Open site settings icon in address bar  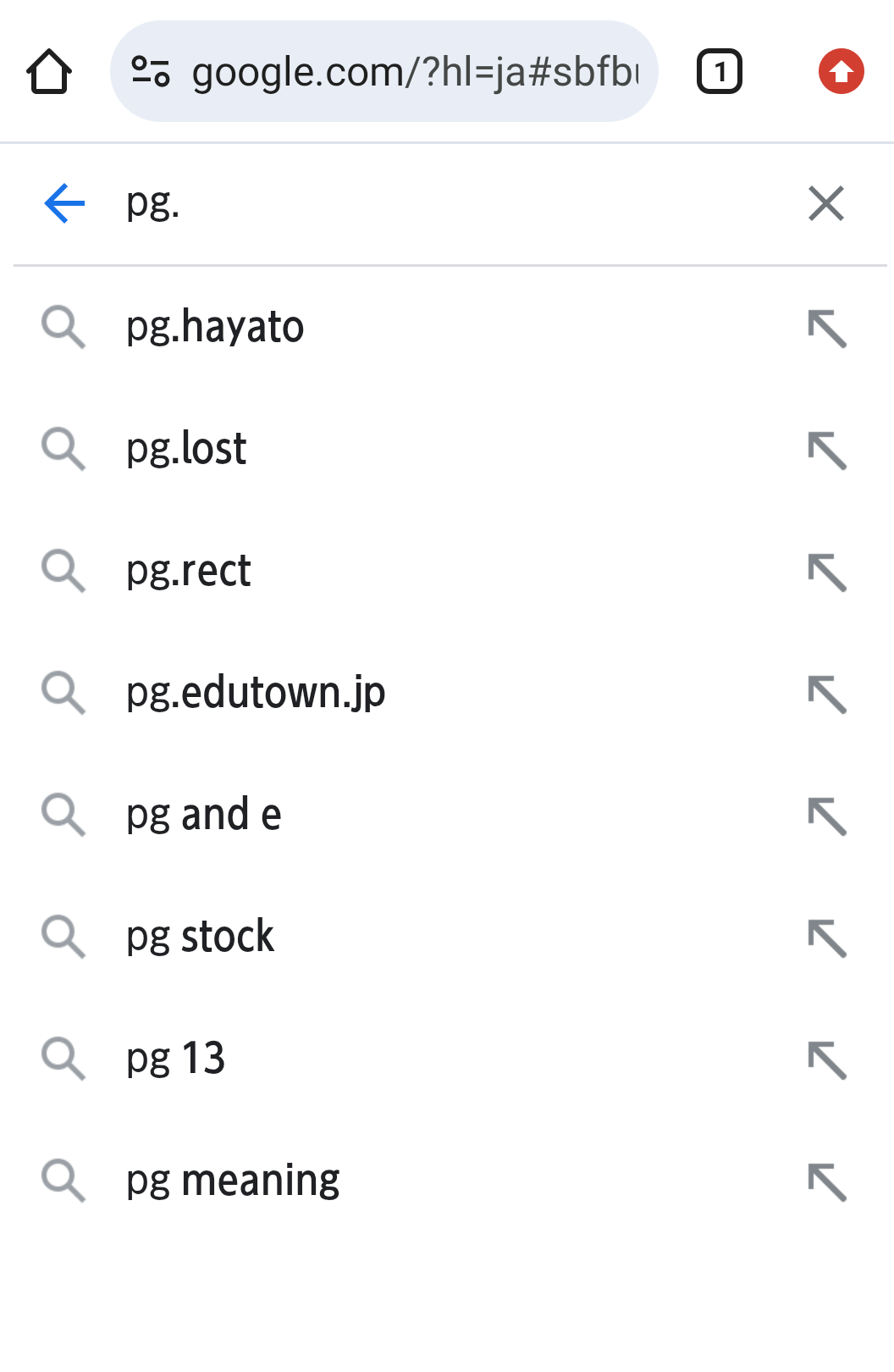click(x=151, y=72)
